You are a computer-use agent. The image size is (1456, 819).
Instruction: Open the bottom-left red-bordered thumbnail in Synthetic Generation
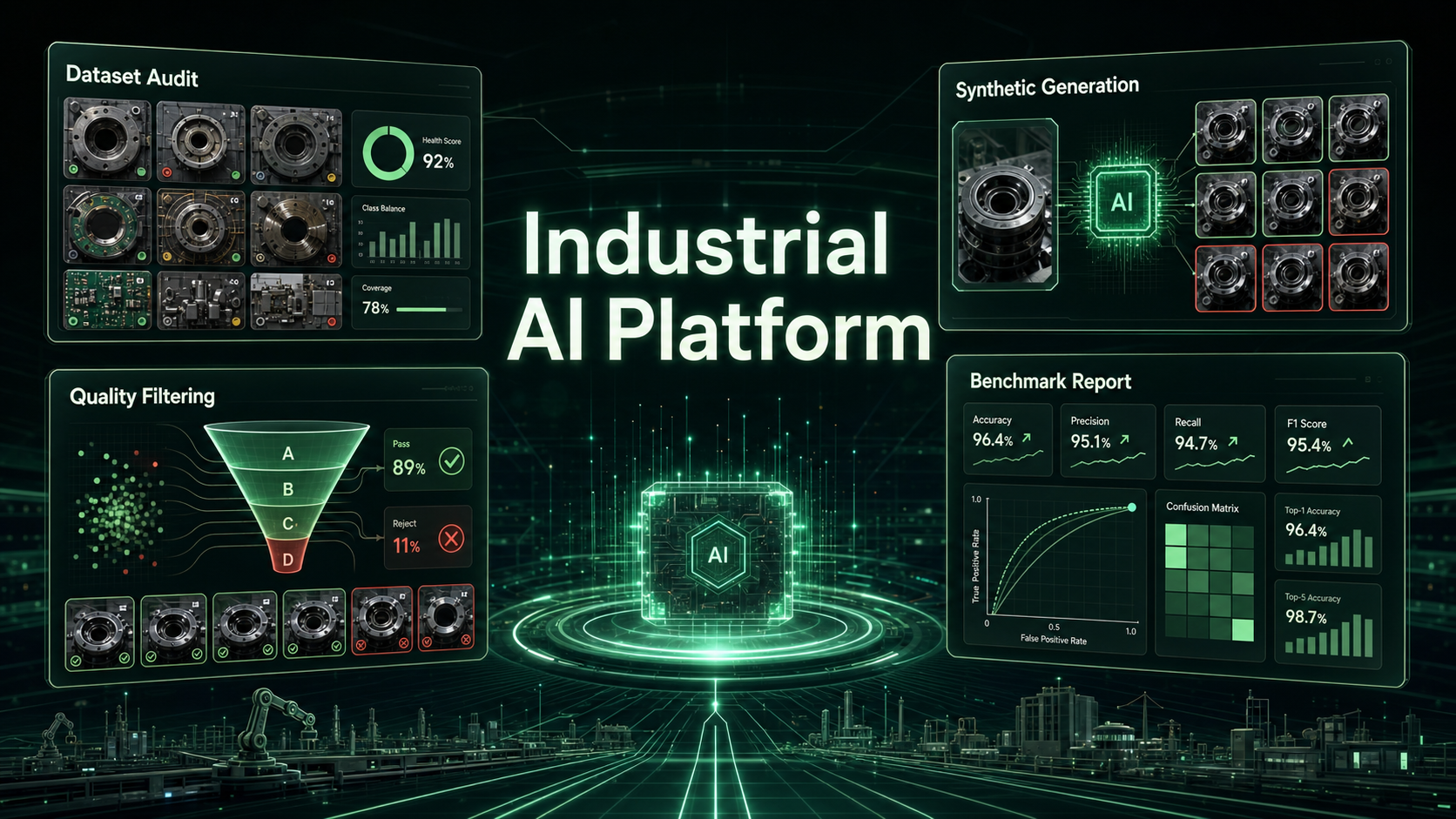click(x=1225, y=279)
